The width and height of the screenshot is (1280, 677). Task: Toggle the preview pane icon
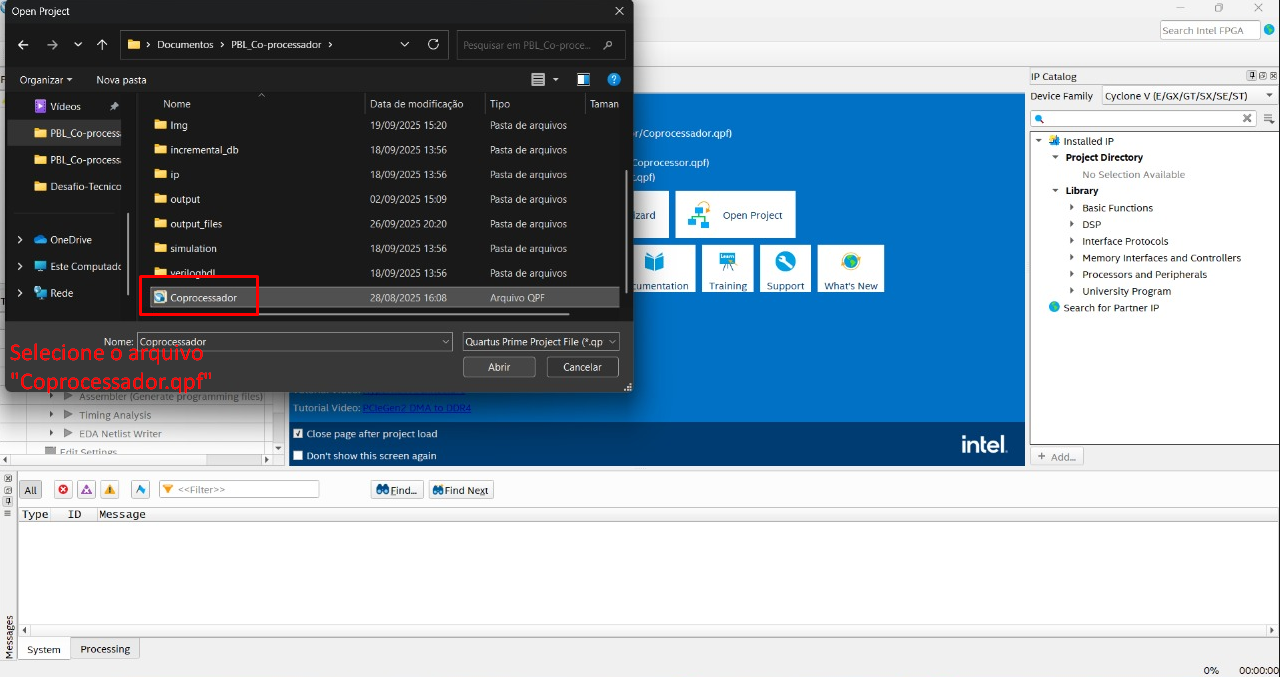tap(583, 79)
